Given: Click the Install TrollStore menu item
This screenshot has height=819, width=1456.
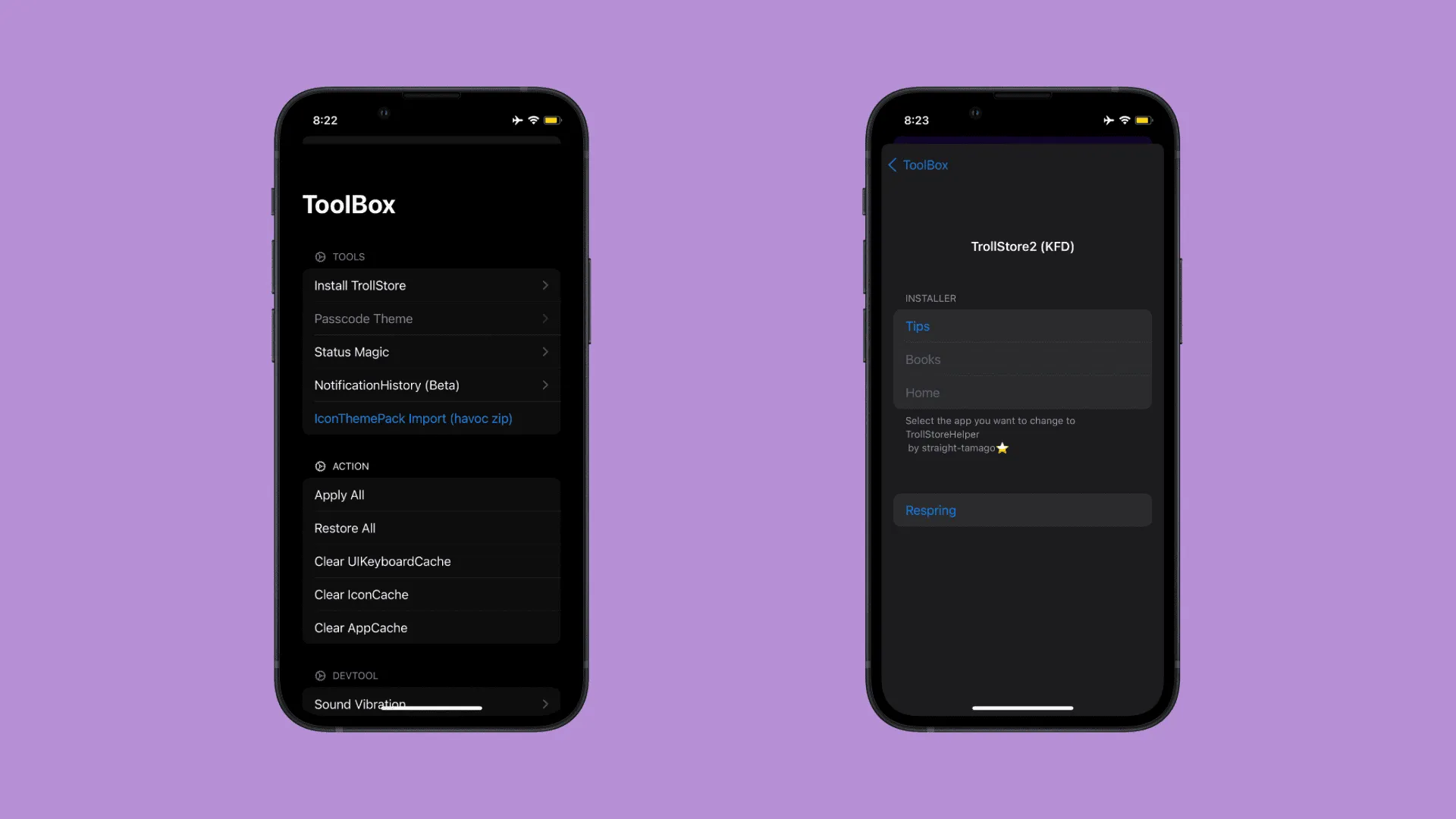Looking at the screenshot, I should coord(431,285).
